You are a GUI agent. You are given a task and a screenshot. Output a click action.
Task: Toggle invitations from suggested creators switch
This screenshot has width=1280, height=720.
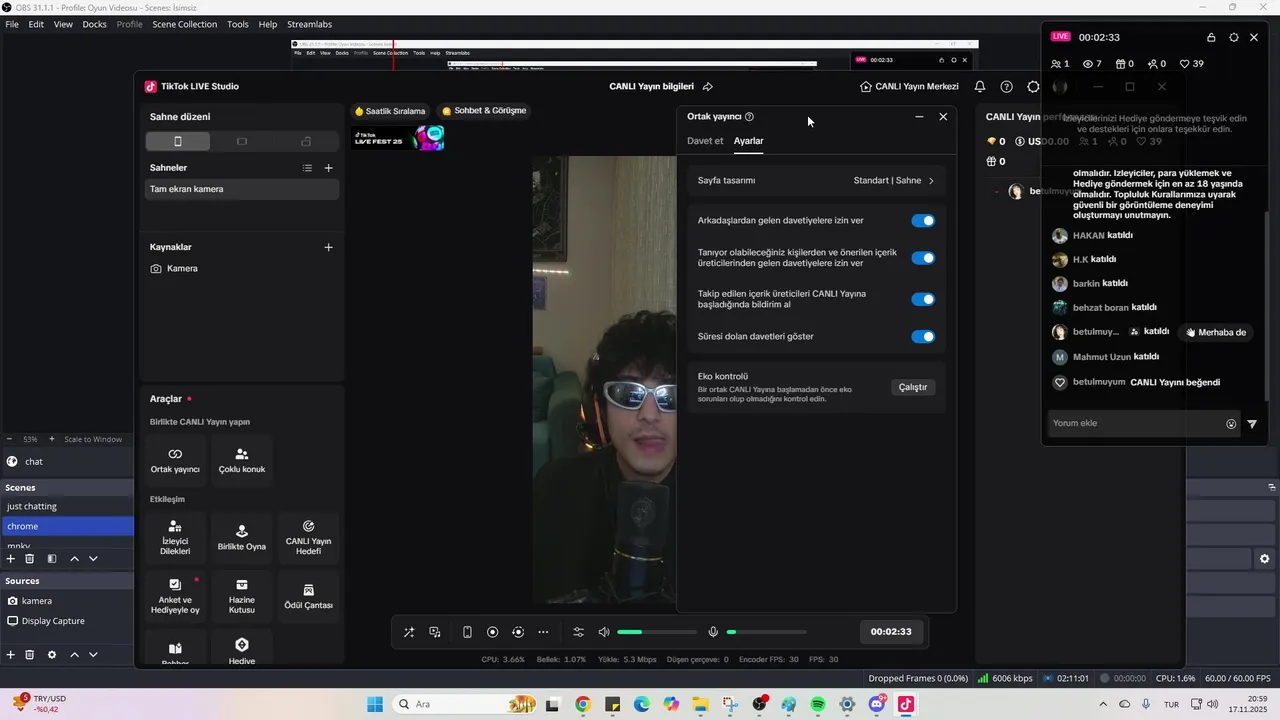(x=923, y=258)
